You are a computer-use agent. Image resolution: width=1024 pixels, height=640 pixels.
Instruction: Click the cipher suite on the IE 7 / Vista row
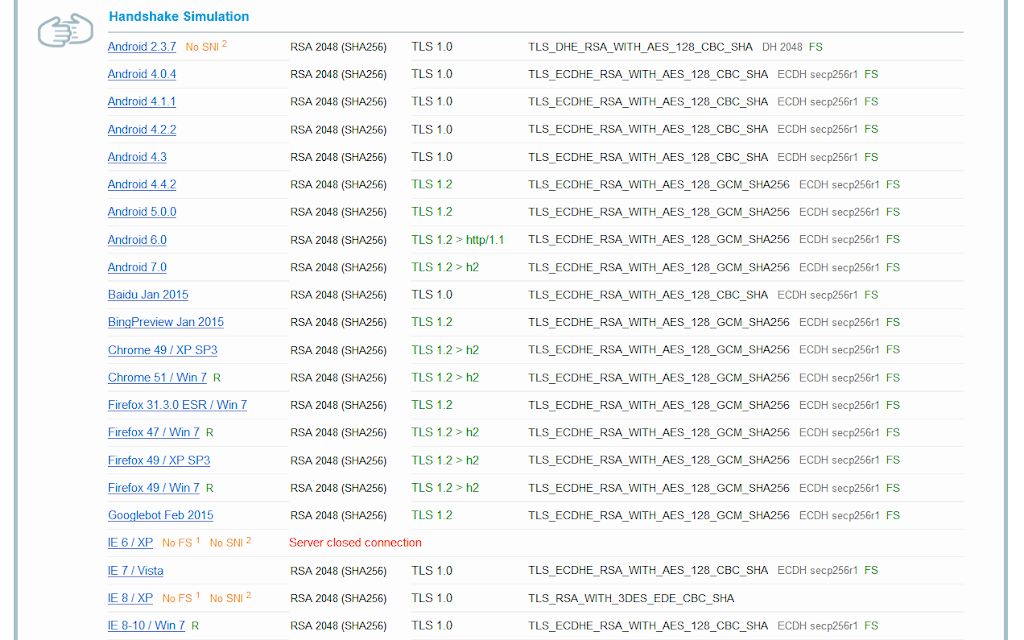tap(648, 571)
